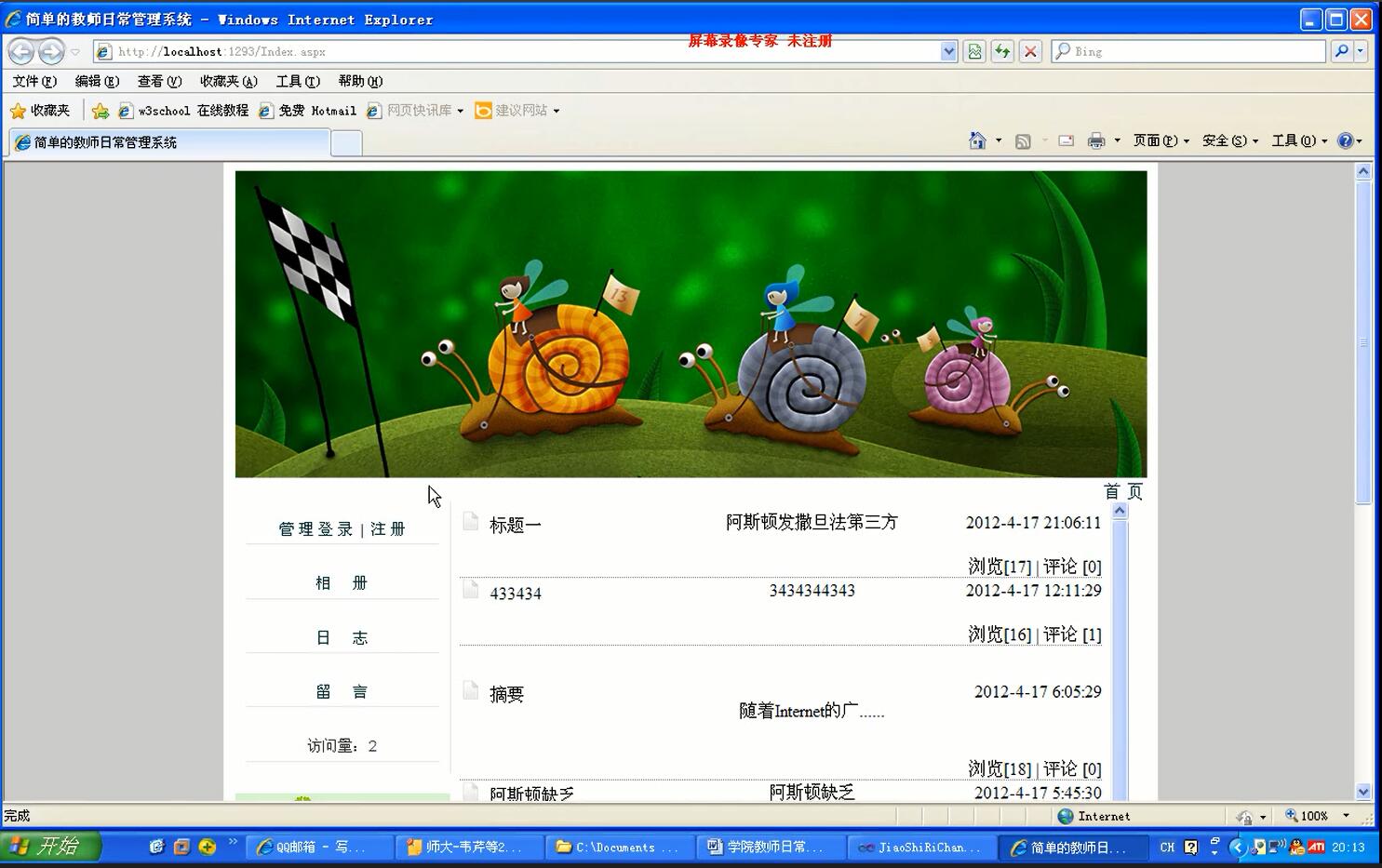Screen dimensions: 1382x868
Task: Click the 首页 link under the banner
Action: pos(1123,491)
